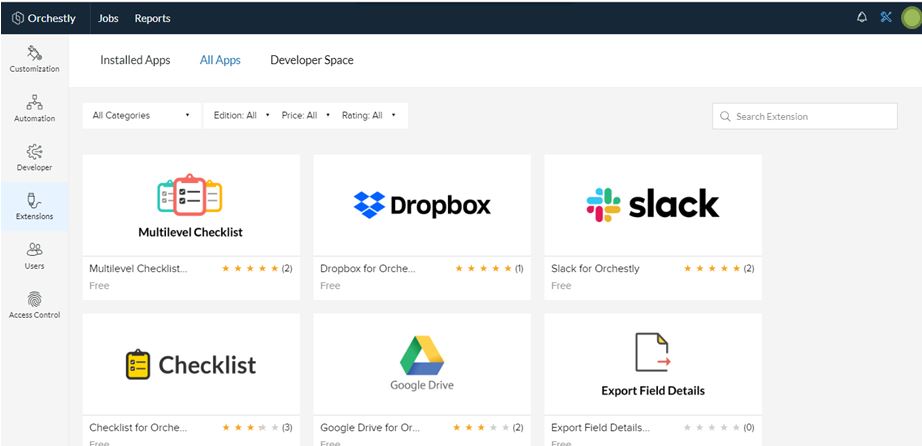The width and height of the screenshot is (922, 446).
Task: Click the 'Checklist for Orche...' title link
Action: coord(138,428)
